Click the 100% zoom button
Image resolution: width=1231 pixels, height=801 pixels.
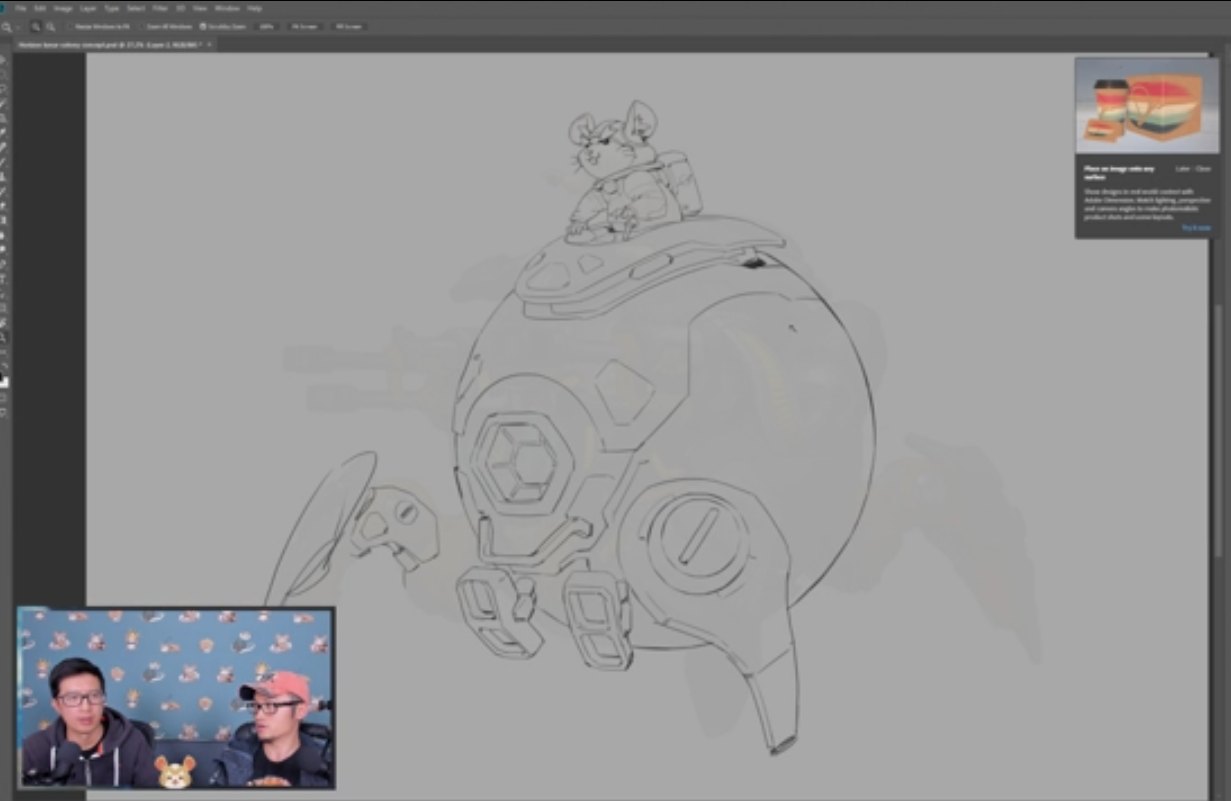266,26
